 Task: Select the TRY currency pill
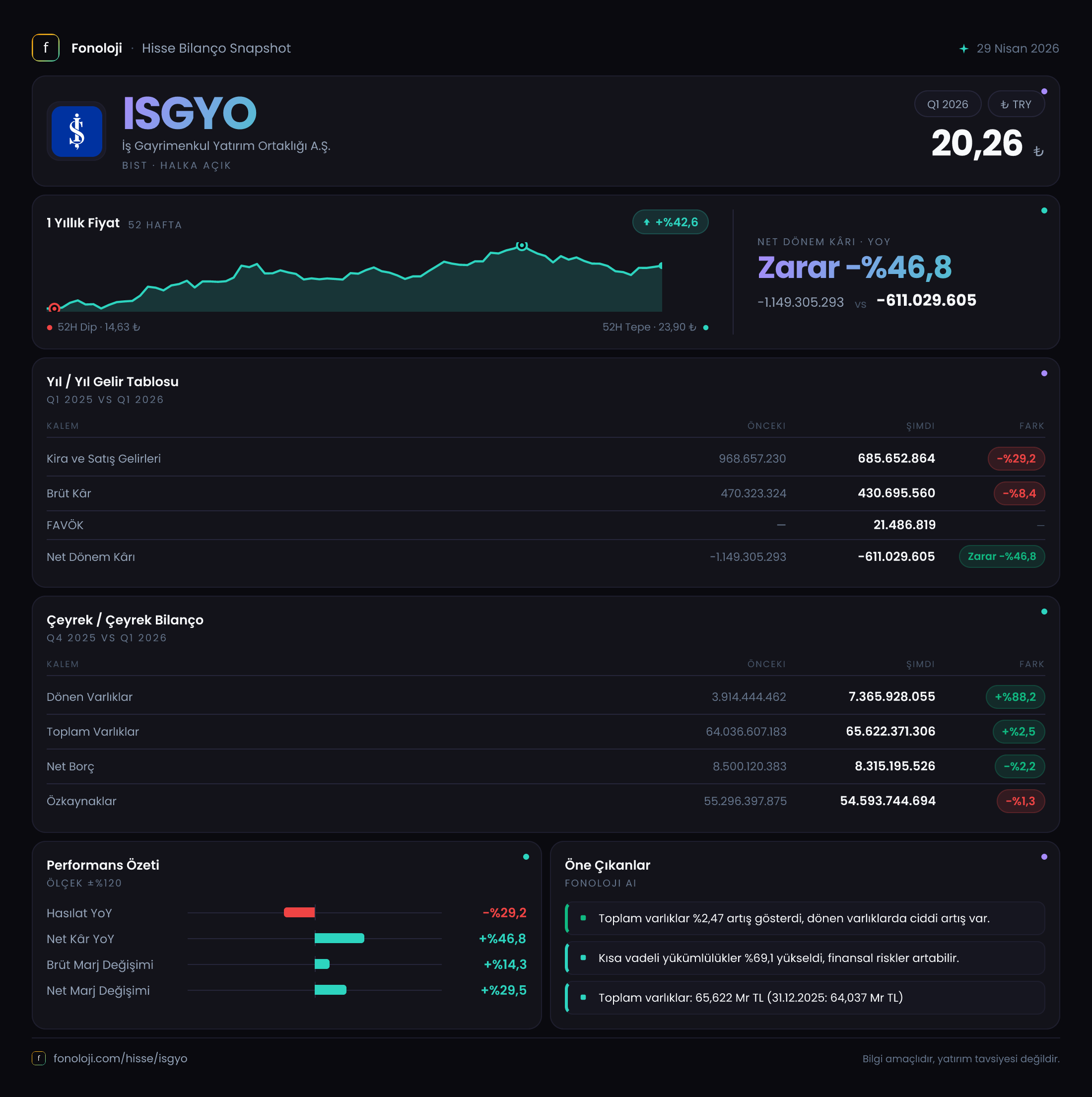pyautogui.click(x=1016, y=104)
